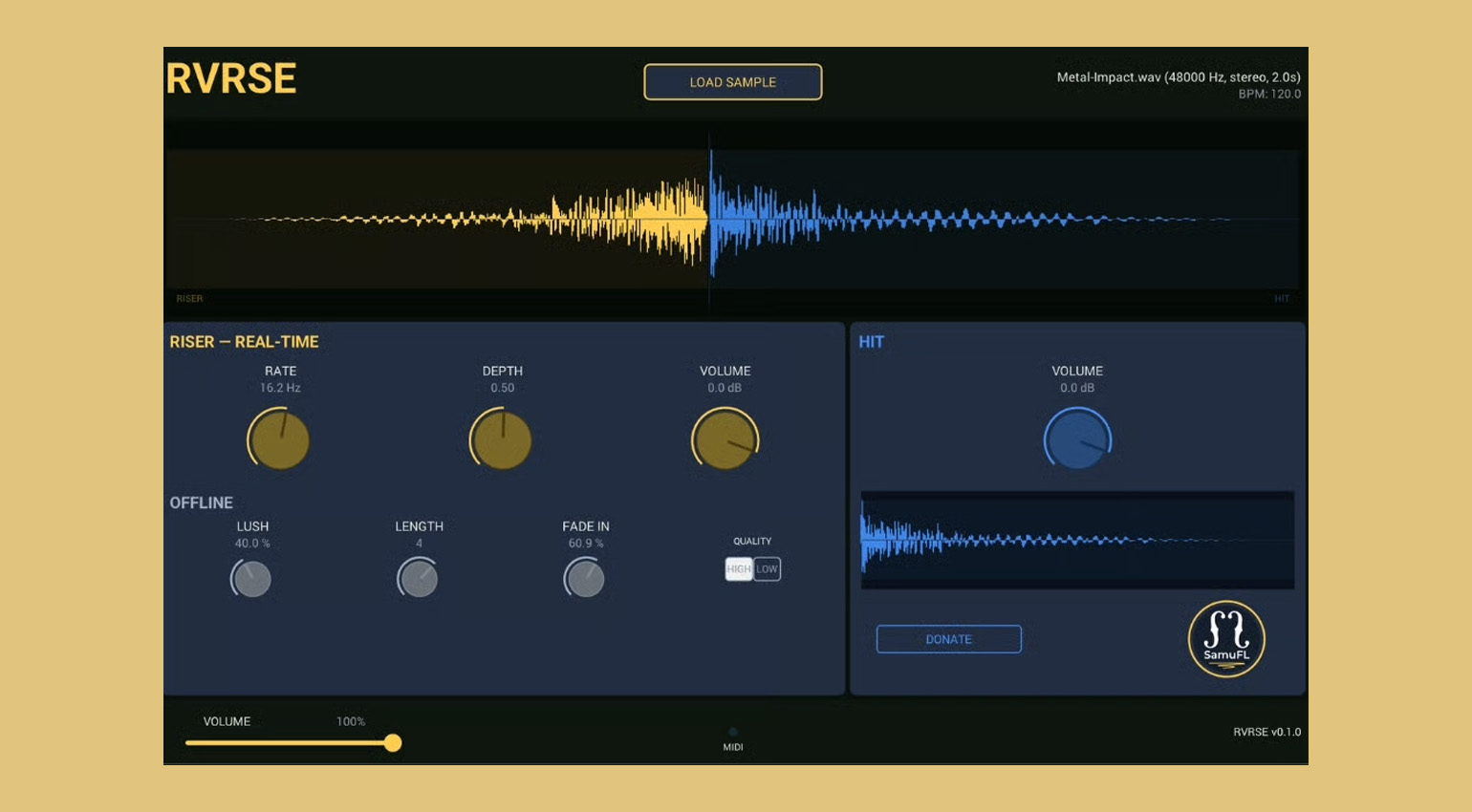The image size is (1472, 812).
Task: Click the RVRSE logo title
Action: [231, 78]
